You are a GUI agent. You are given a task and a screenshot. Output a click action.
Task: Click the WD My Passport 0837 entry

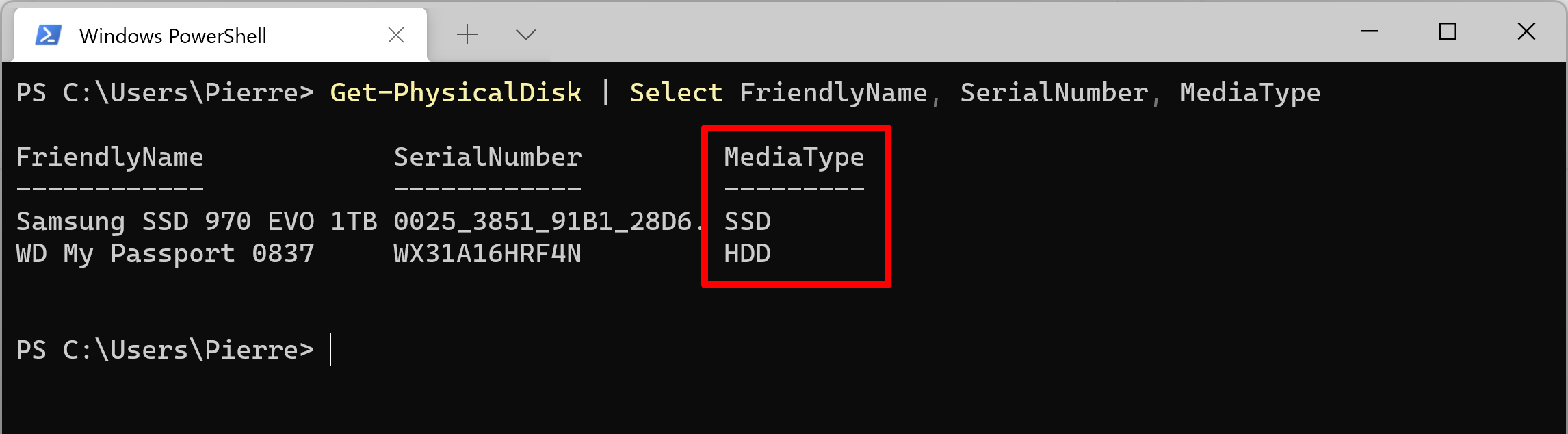click(166, 254)
